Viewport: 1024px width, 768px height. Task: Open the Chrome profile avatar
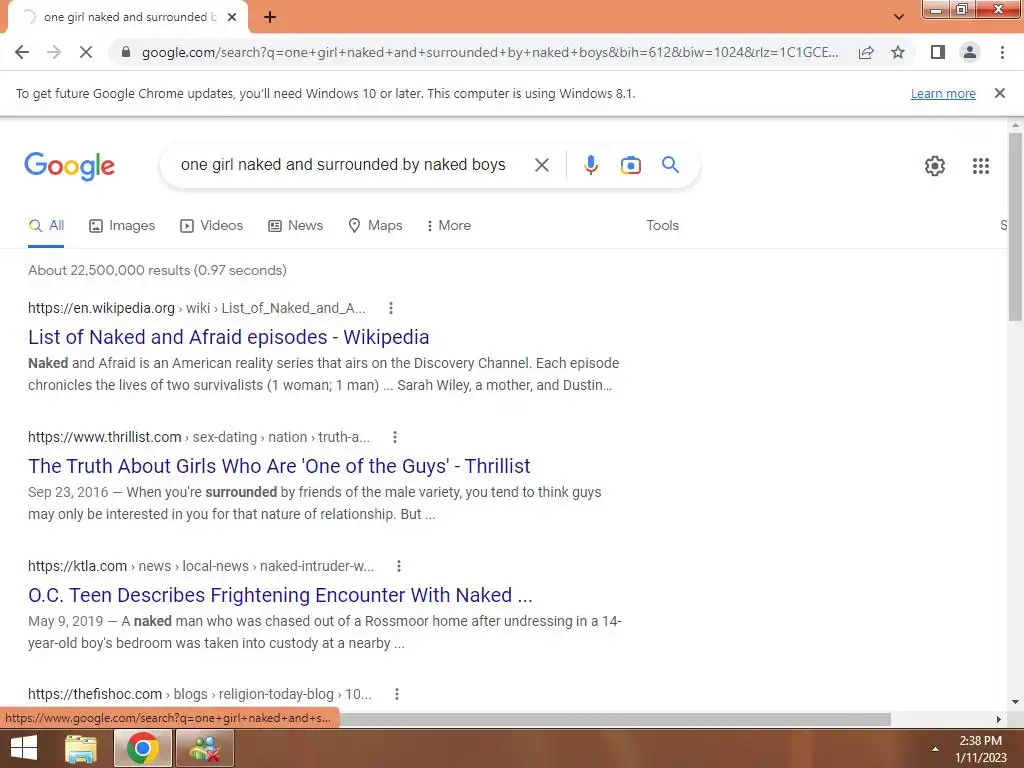pos(970,52)
